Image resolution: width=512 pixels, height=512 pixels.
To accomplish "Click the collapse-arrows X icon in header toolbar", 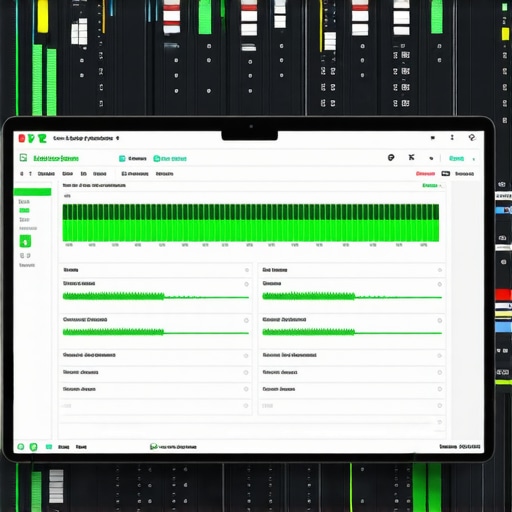I will (412, 157).
